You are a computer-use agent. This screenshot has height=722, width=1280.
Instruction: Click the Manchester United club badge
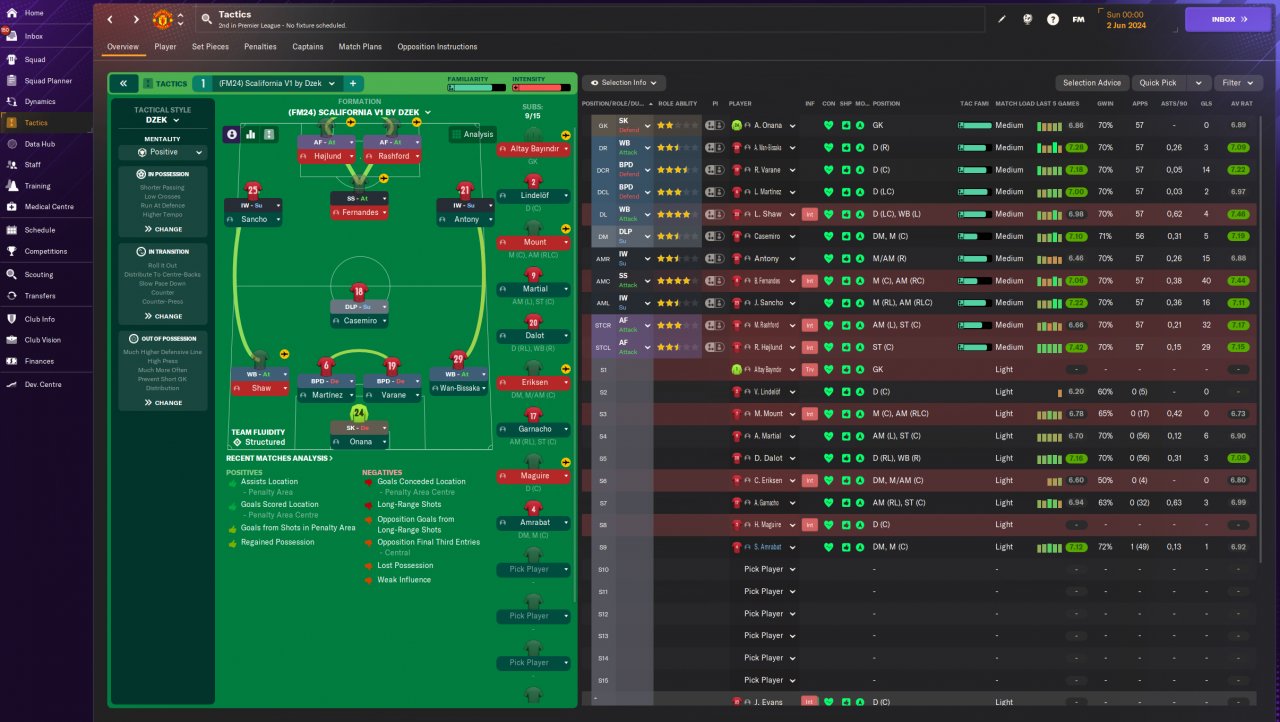click(x=163, y=19)
